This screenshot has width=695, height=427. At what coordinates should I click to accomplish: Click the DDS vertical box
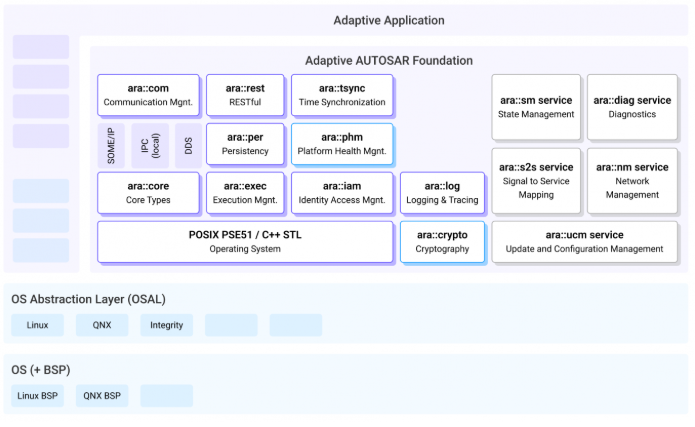coord(188,145)
